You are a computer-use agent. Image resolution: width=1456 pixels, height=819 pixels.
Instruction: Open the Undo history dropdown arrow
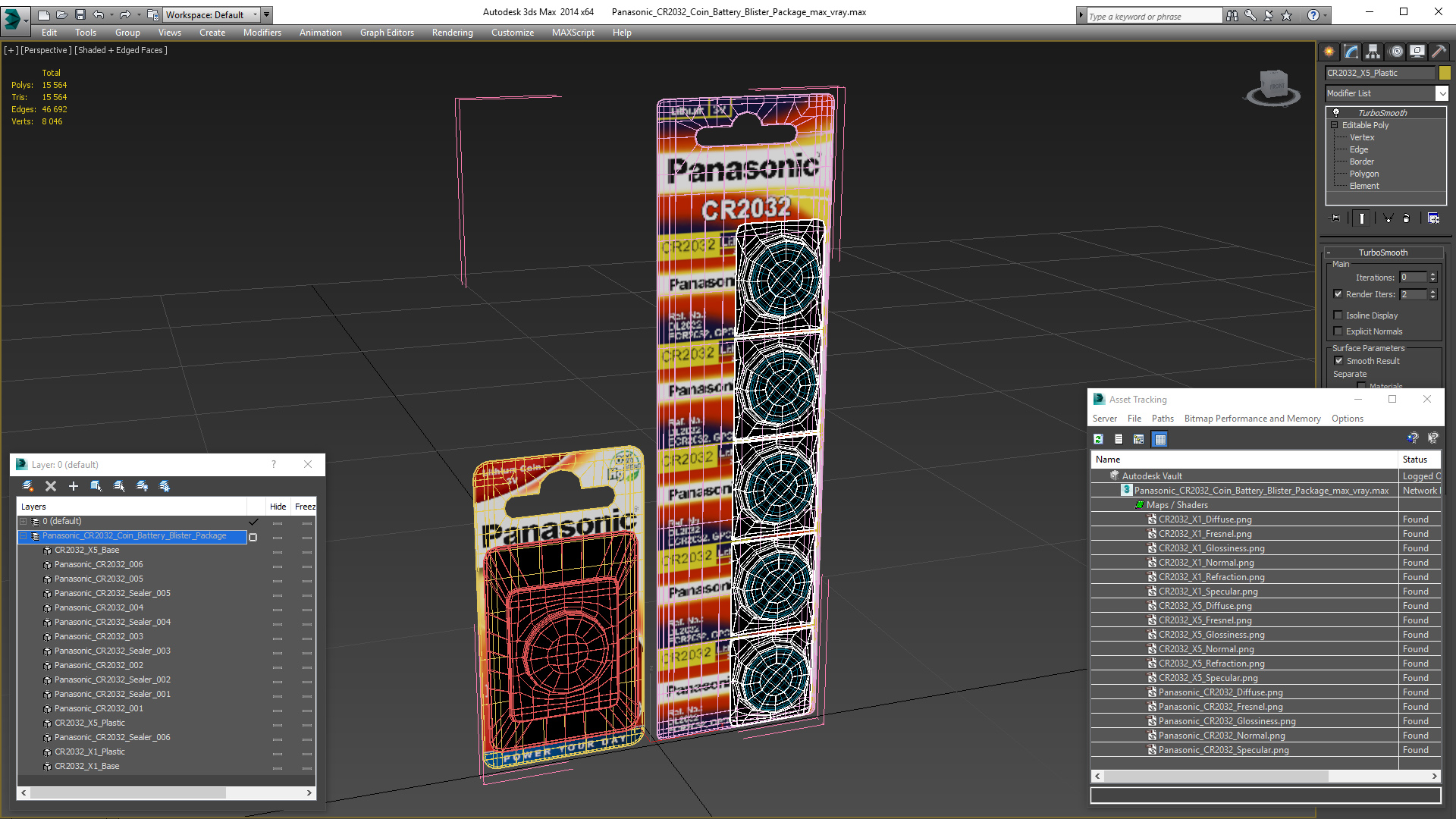(x=111, y=14)
